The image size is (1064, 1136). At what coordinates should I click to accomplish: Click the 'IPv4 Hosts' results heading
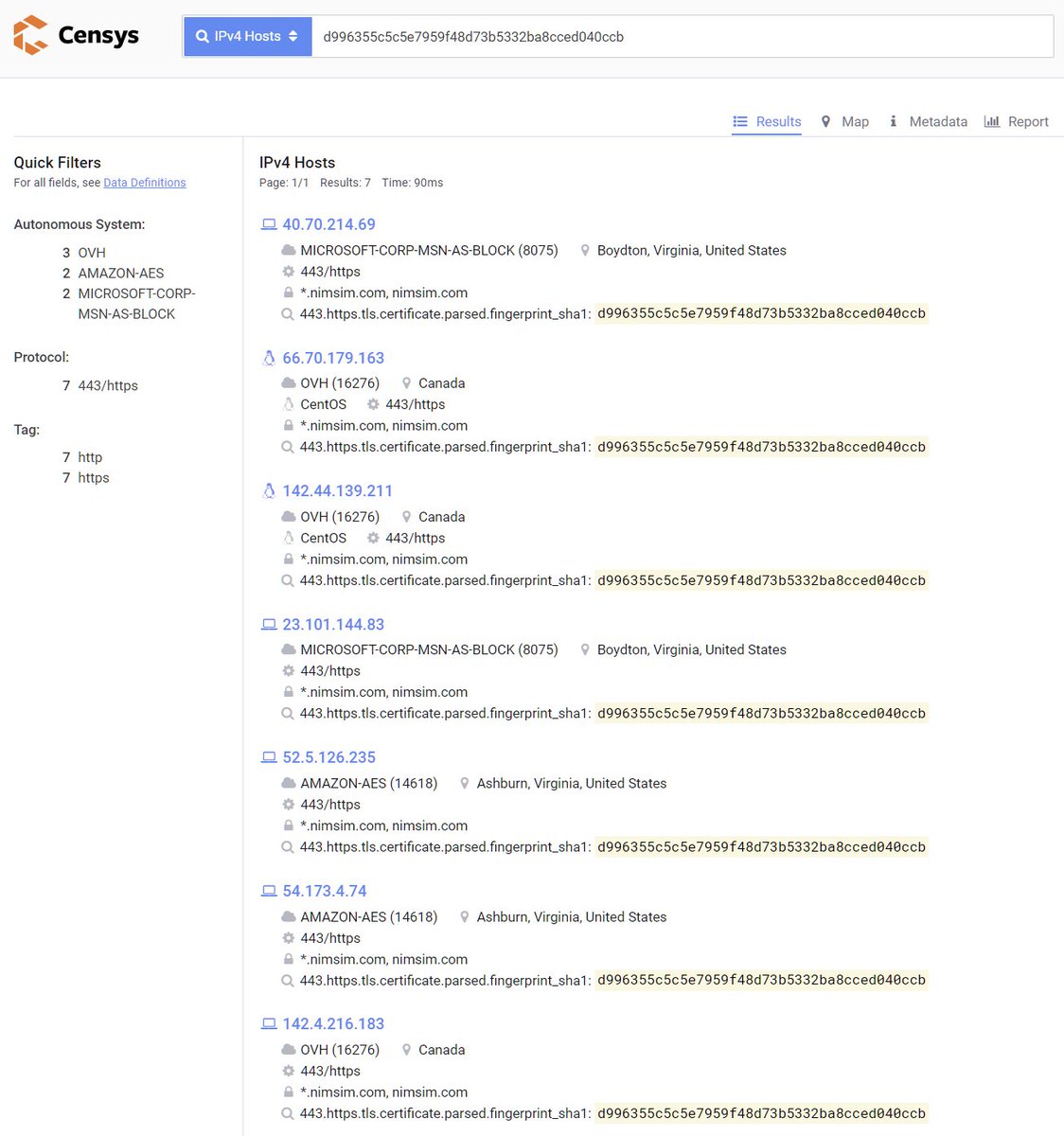[x=297, y=163]
